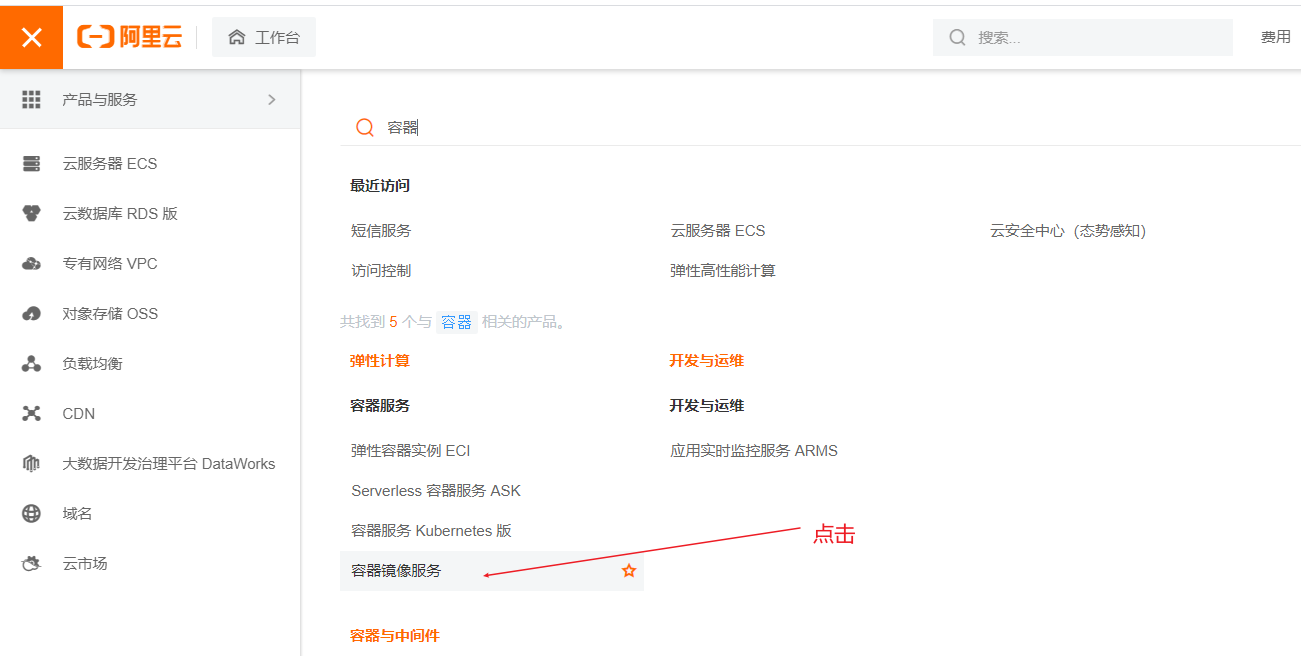Close the menu with the orange X button

[31, 37]
